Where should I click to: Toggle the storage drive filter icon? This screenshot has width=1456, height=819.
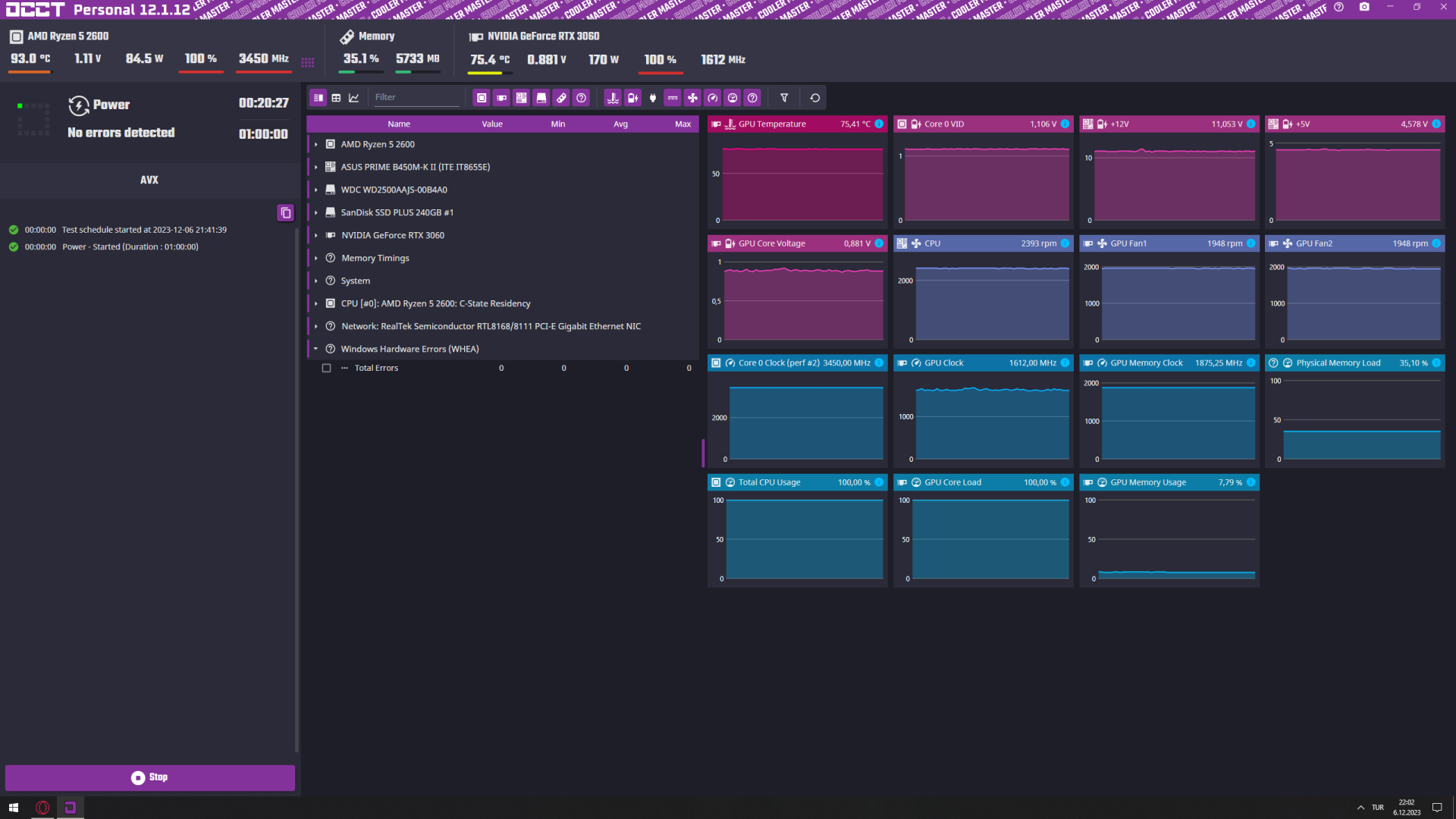pyautogui.click(x=541, y=98)
